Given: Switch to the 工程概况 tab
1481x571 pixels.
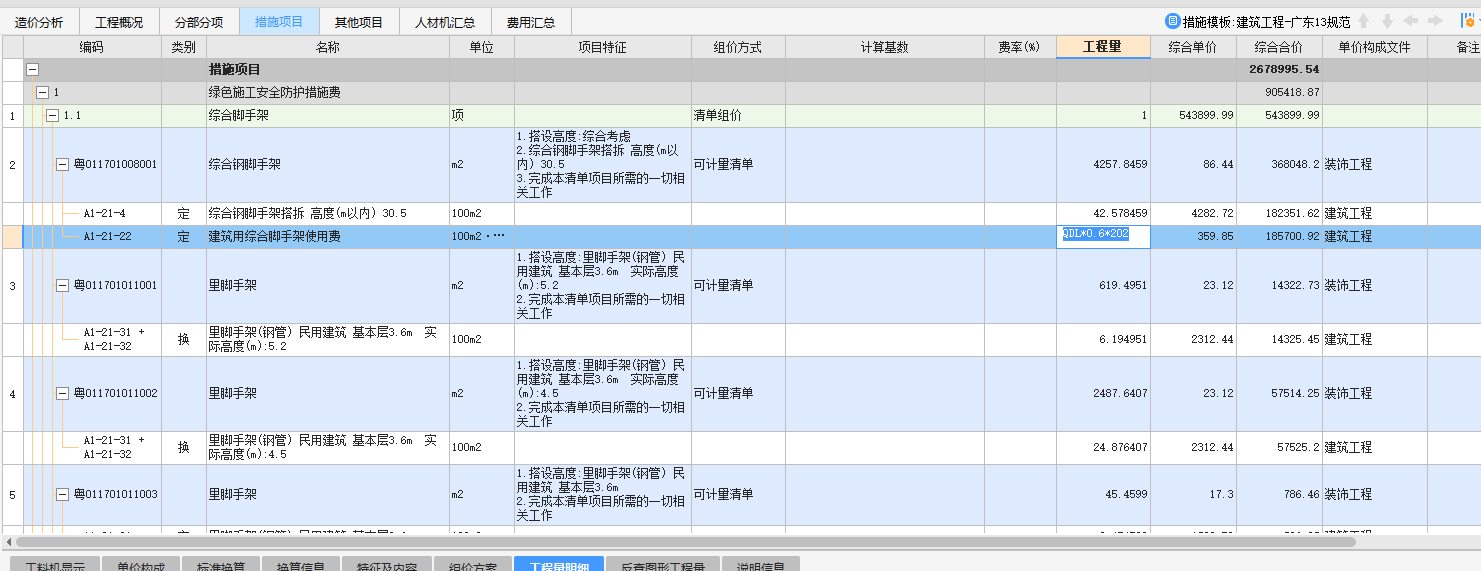Looking at the screenshot, I should coord(119,22).
